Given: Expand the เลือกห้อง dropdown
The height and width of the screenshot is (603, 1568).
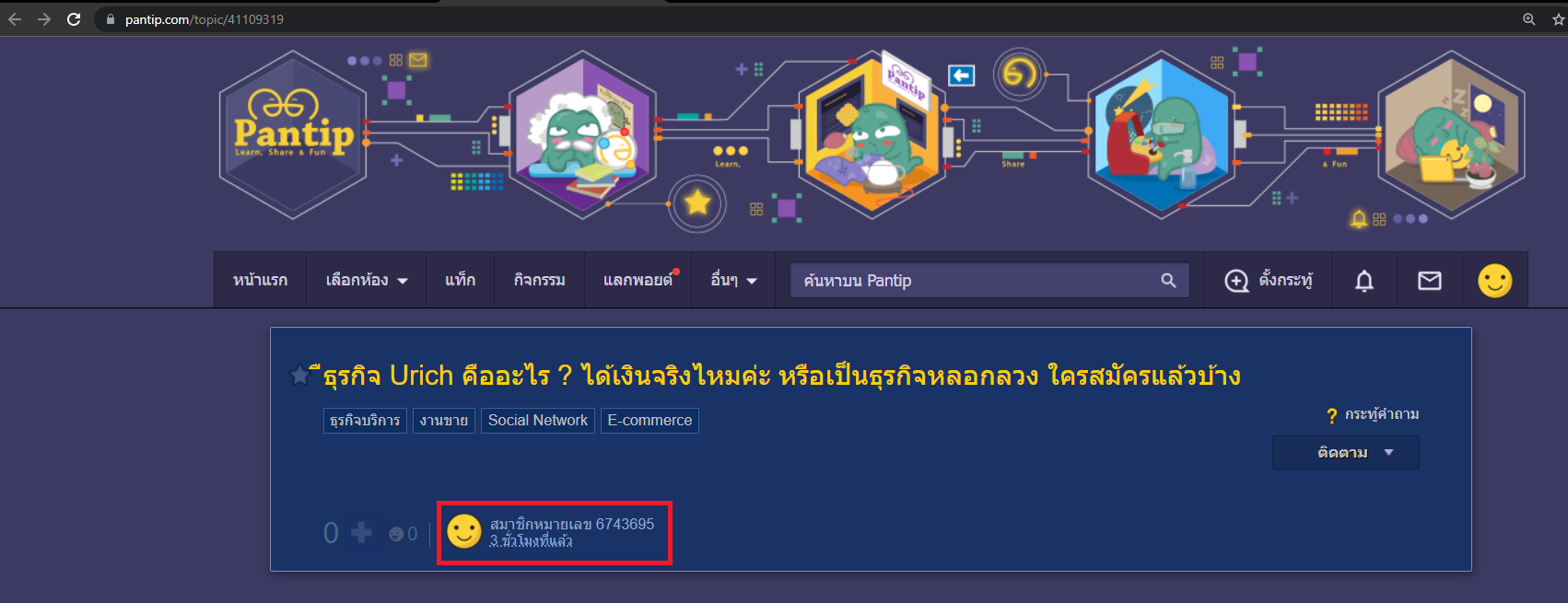Looking at the screenshot, I should coord(367,280).
